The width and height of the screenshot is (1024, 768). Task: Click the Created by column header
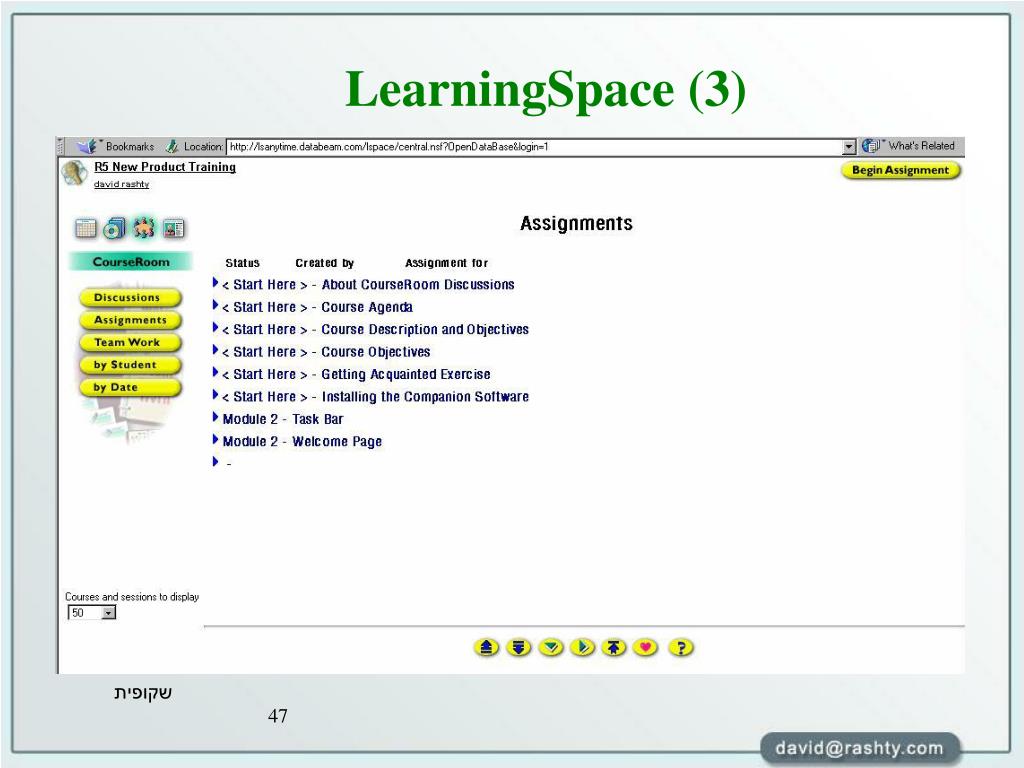coord(325,263)
